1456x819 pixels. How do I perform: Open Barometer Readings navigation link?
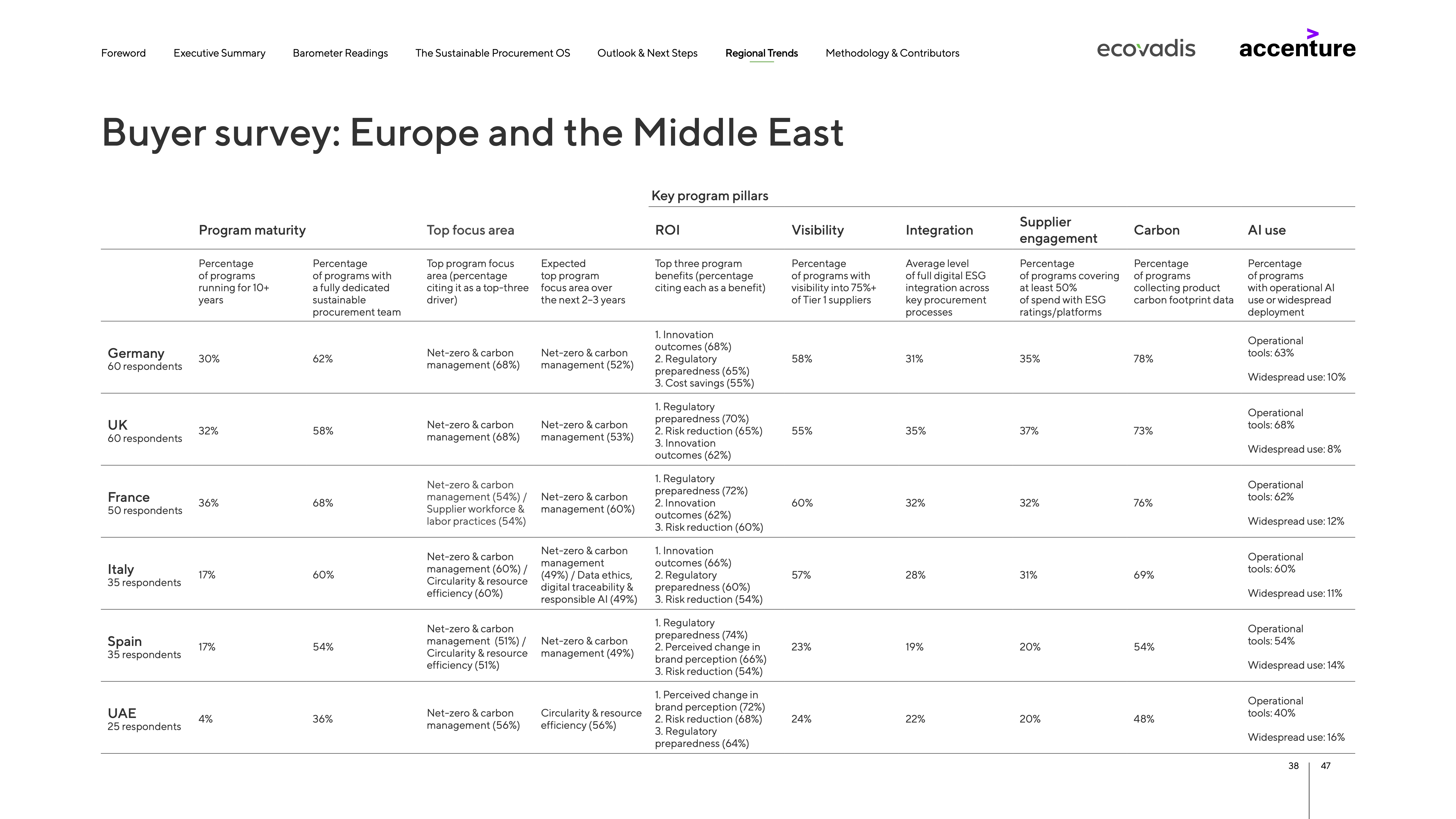click(340, 53)
